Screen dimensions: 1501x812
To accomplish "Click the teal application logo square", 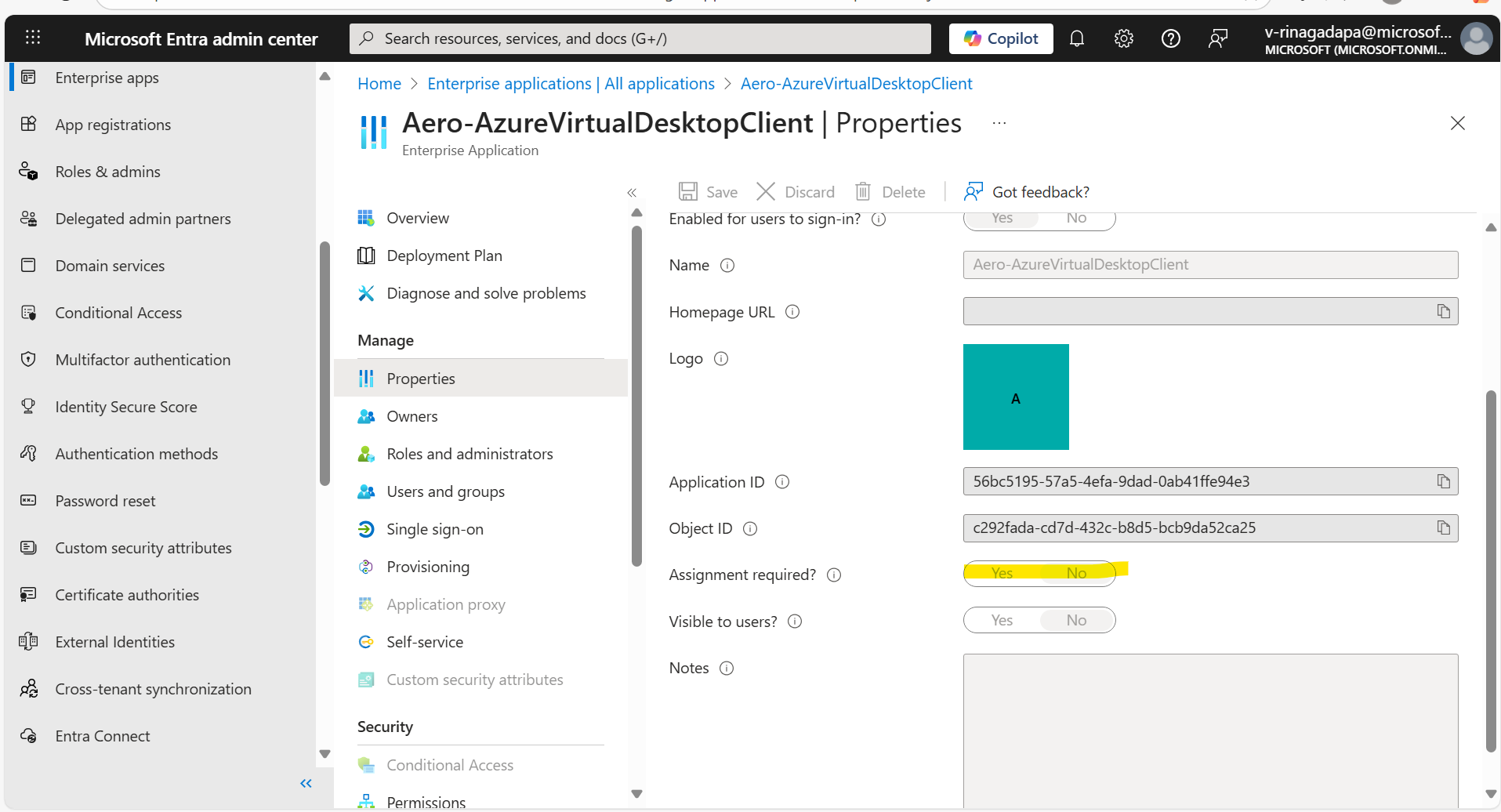I will click(1016, 397).
